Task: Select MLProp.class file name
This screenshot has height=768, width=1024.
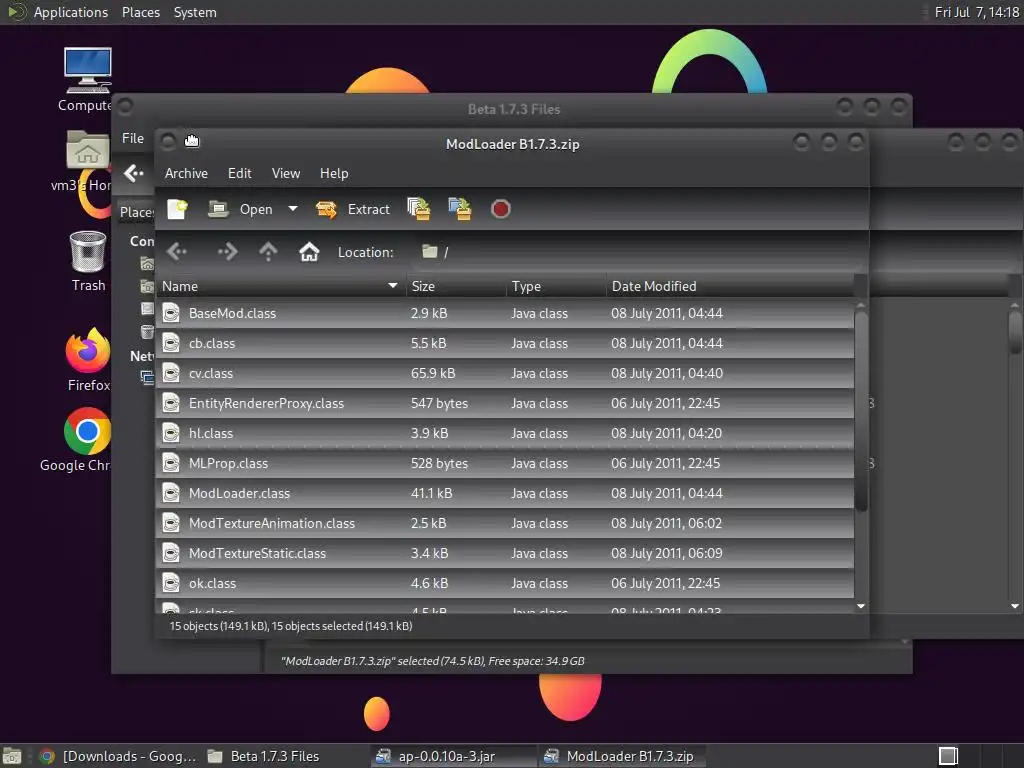Action: tap(228, 464)
